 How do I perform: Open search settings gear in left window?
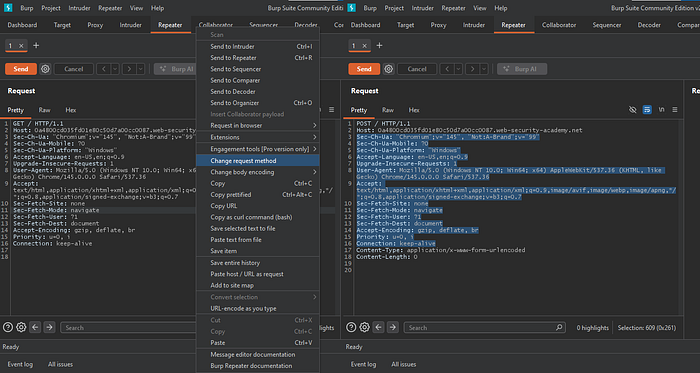21,327
